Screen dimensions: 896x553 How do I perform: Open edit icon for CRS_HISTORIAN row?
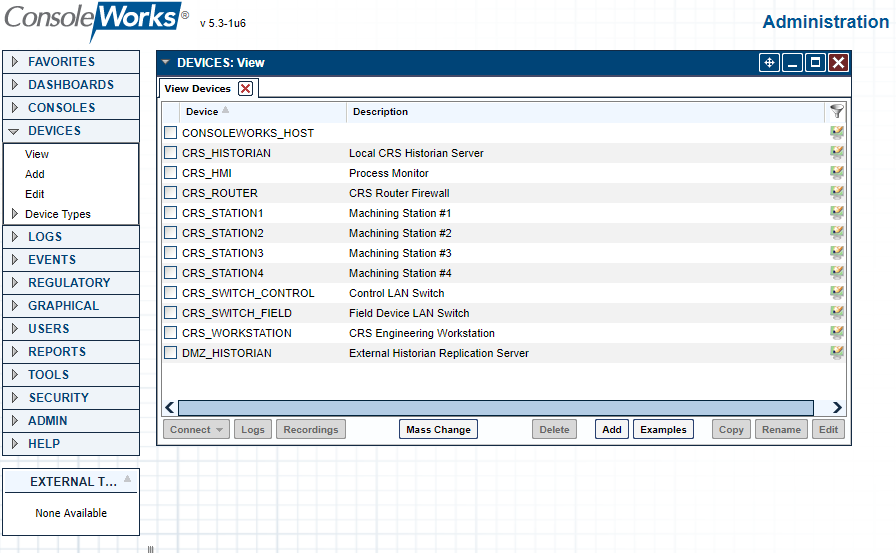[x=837, y=153]
